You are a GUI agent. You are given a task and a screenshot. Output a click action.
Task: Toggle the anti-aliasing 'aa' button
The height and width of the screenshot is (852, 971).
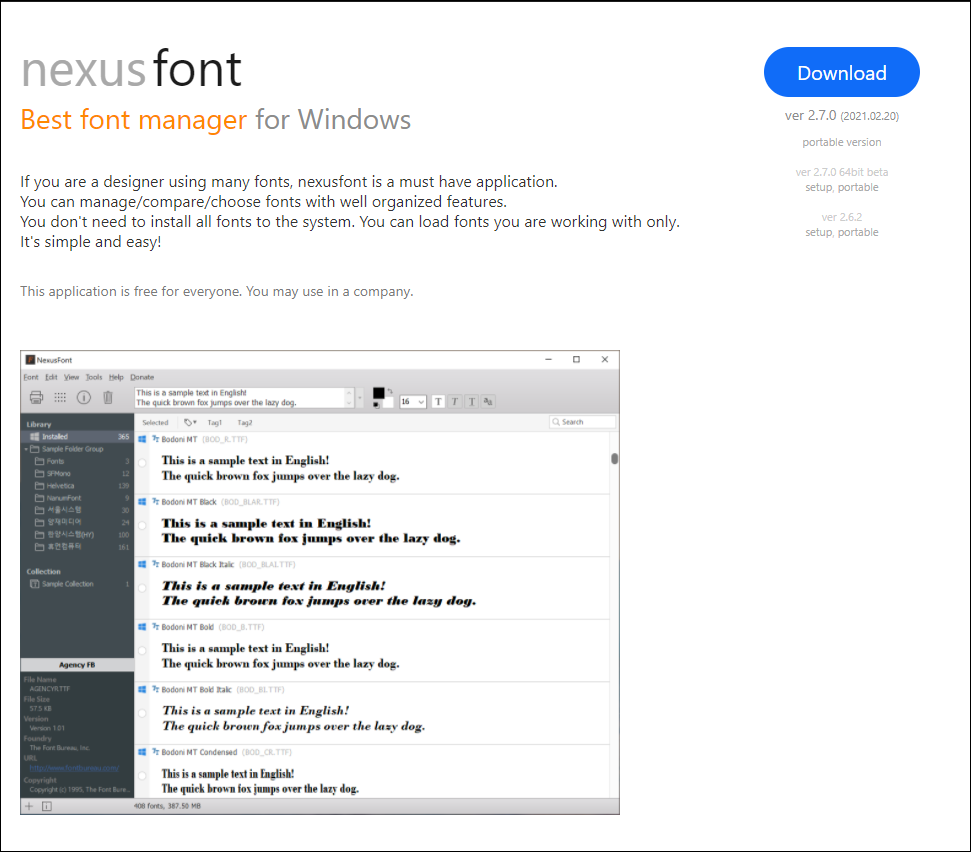(x=489, y=401)
